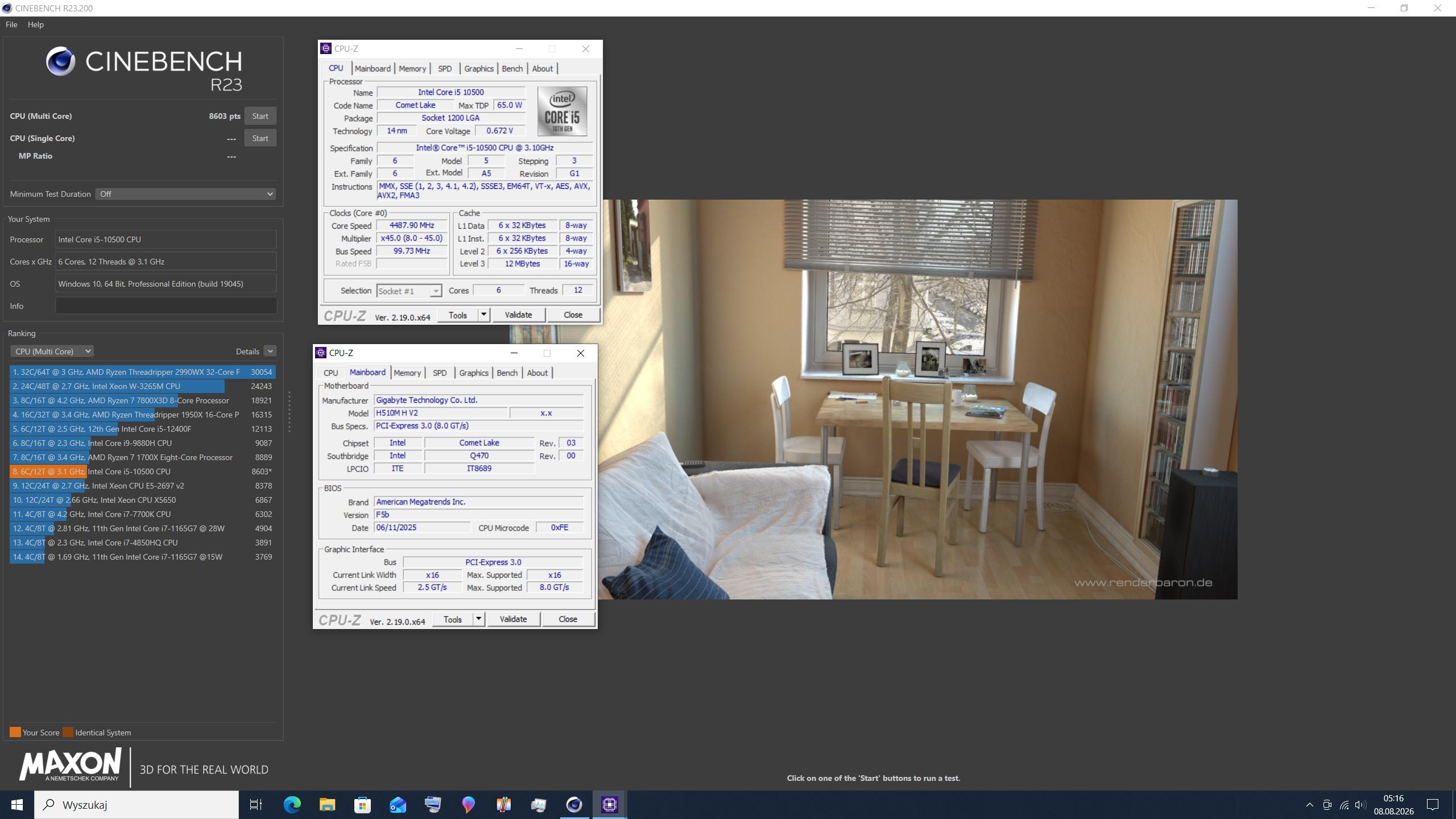Switch to Memory tab in upper CPU-Z
The image size is (1456, 819).
[x=412, y=69]
